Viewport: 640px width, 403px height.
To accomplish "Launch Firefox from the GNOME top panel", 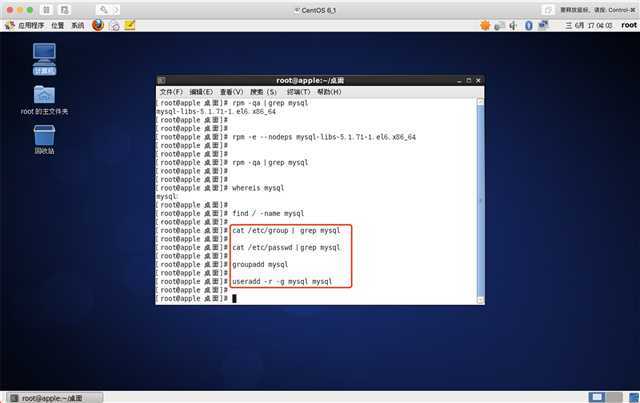I will tap(98, 25).
